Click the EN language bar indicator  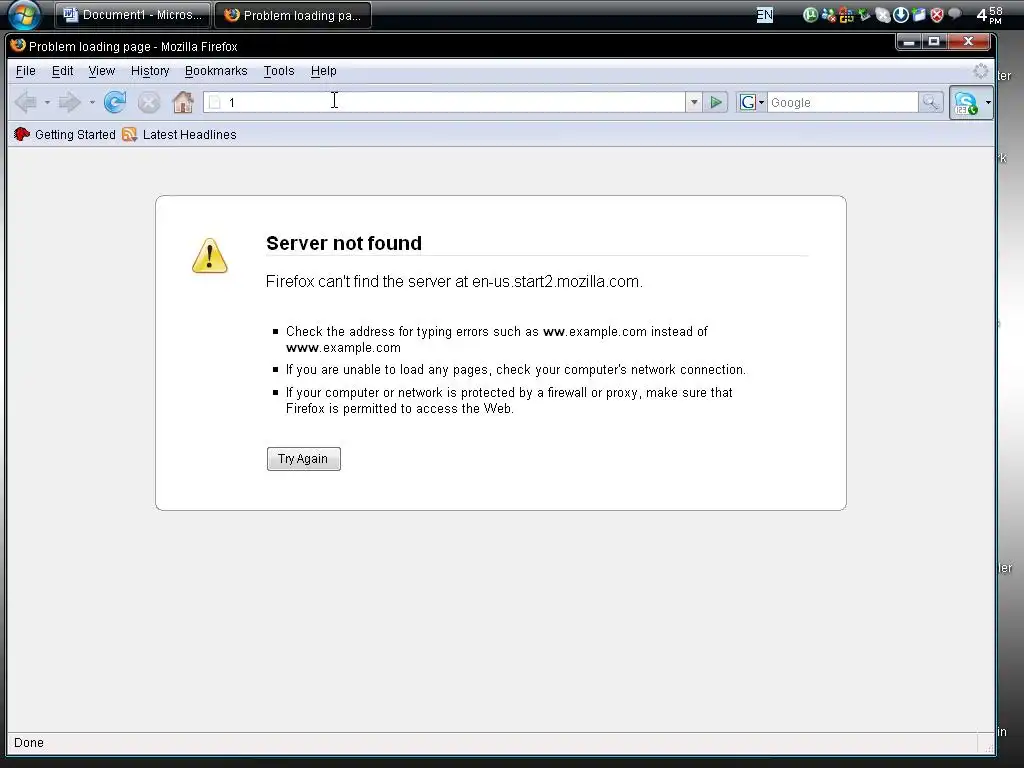pos(764,15)
